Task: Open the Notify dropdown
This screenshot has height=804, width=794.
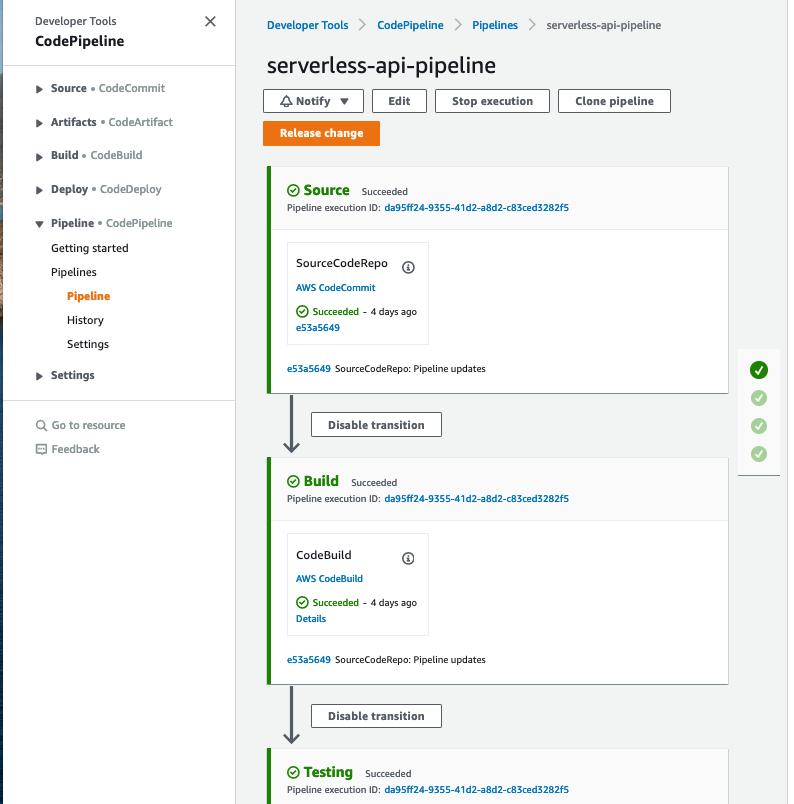Action: 313,101
